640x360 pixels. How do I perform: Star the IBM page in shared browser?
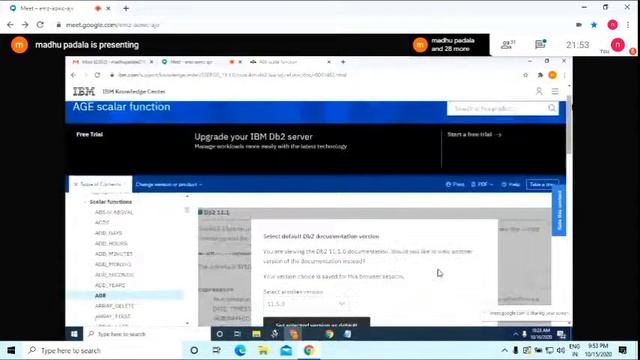[x=525, y=75]
